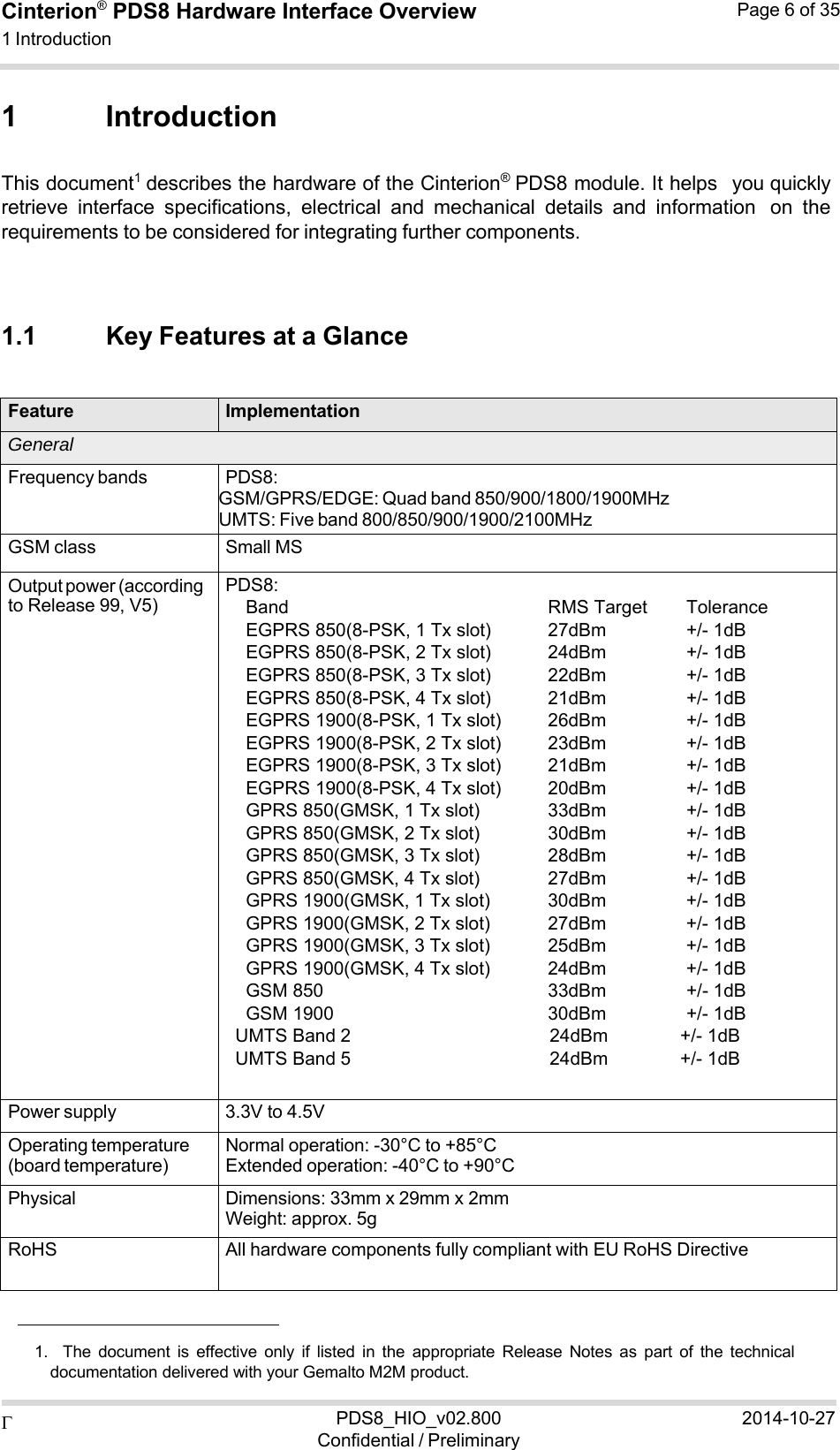Click the 'UMTS Band 2' entry

[292, 1036]
